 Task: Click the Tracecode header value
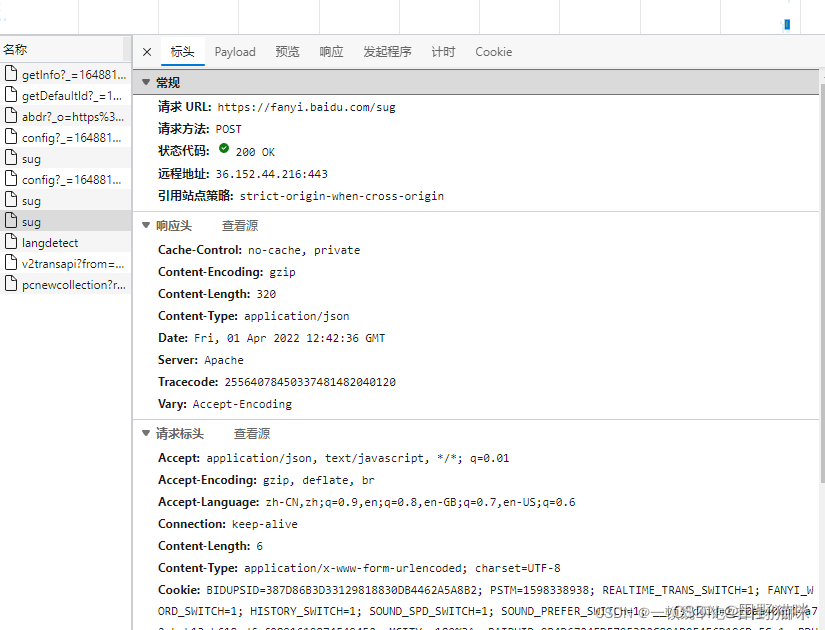coord(310,382)
